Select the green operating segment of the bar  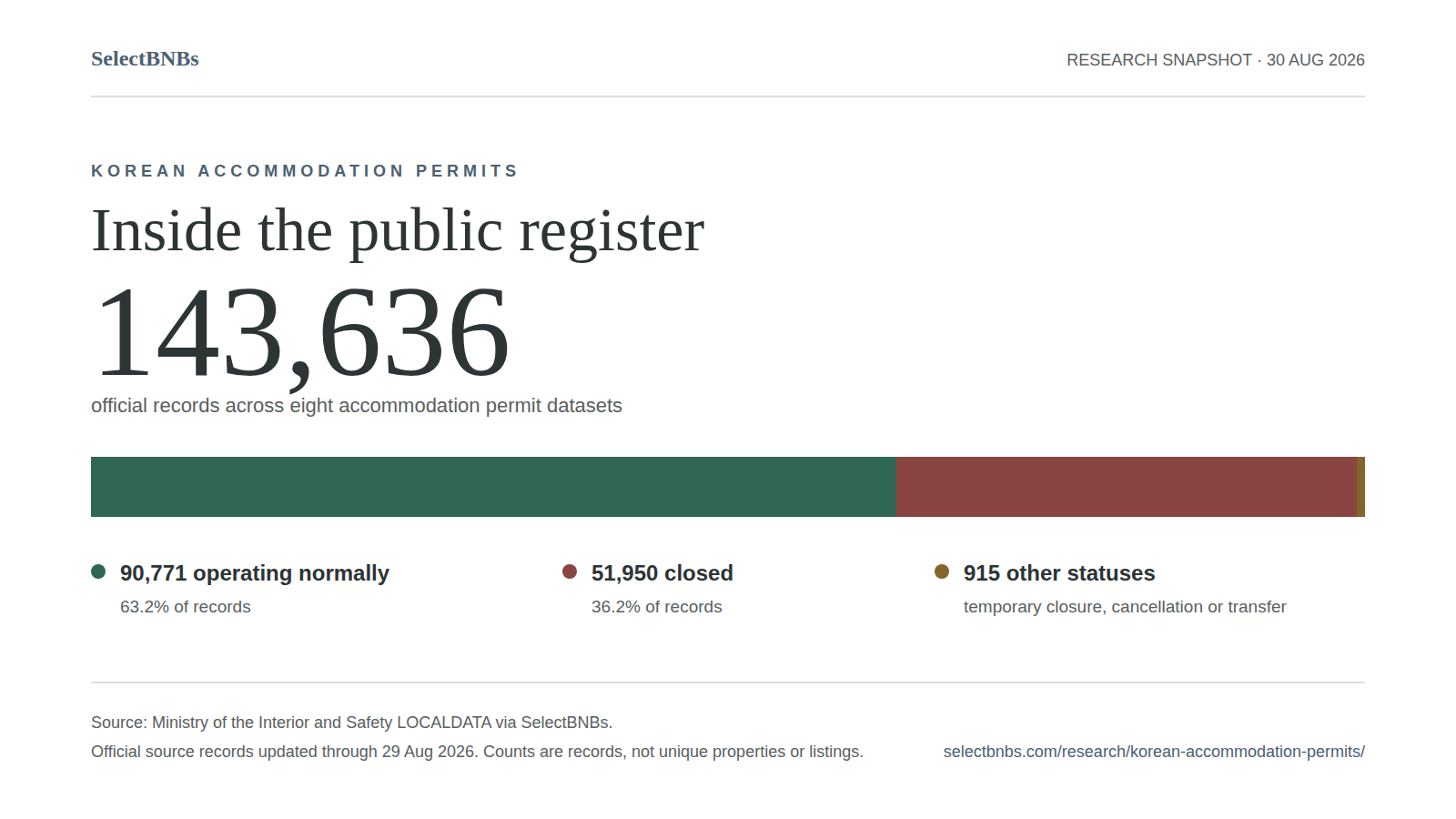494,487
